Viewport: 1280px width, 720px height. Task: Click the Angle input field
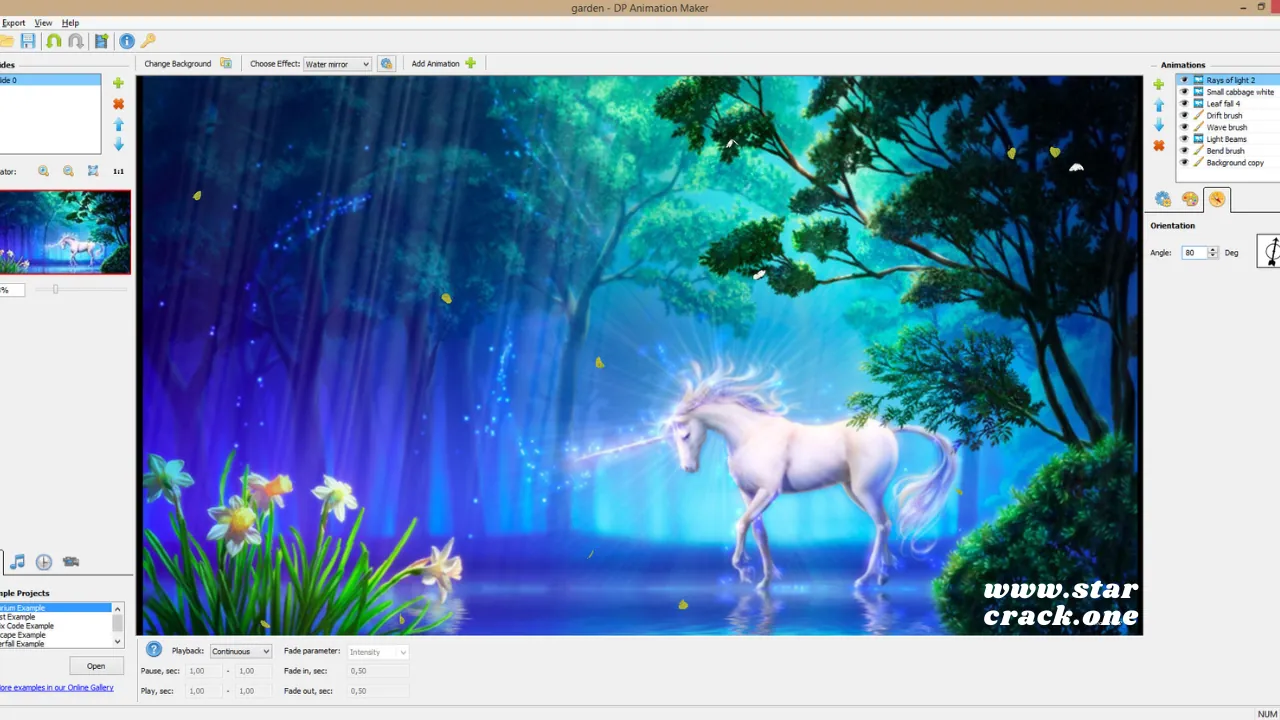1194,253
